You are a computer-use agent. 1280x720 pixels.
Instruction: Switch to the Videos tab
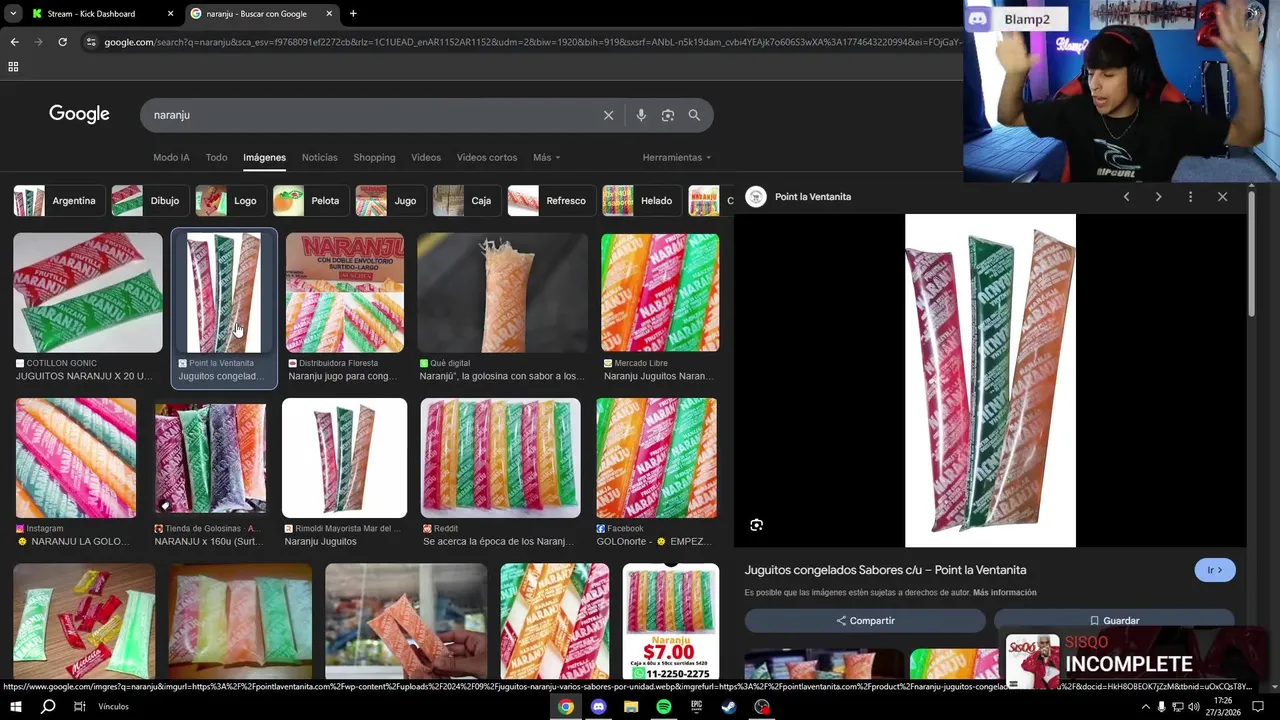426,157
